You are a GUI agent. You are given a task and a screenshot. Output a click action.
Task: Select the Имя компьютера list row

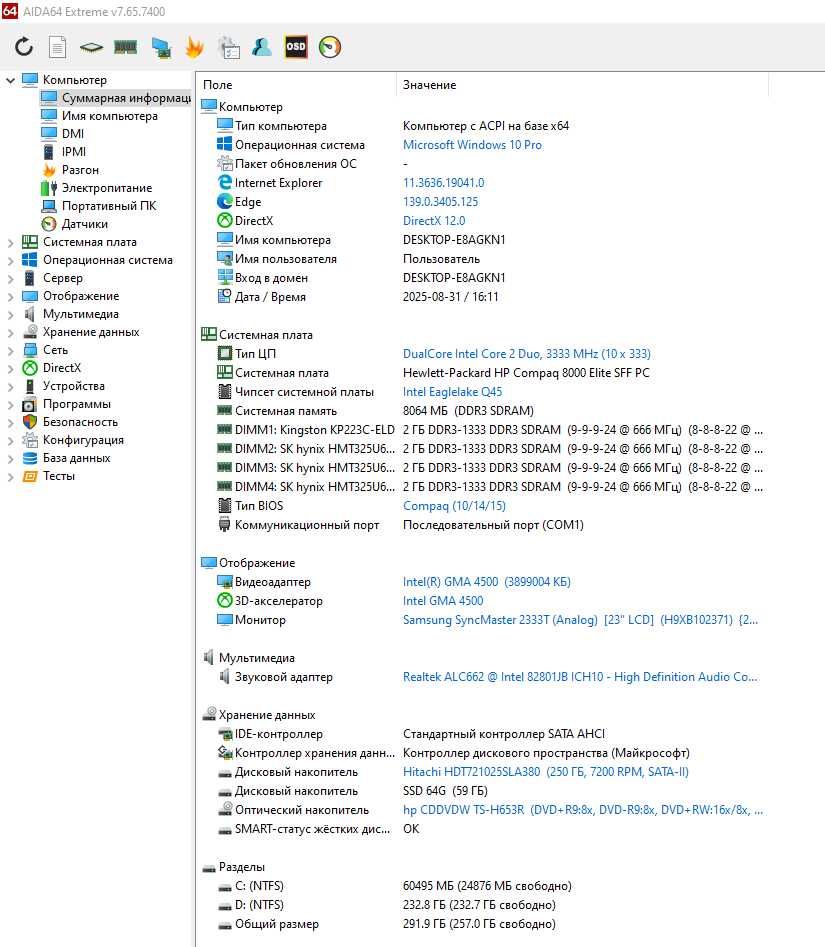pyautogui.click(x=482, y=240)
